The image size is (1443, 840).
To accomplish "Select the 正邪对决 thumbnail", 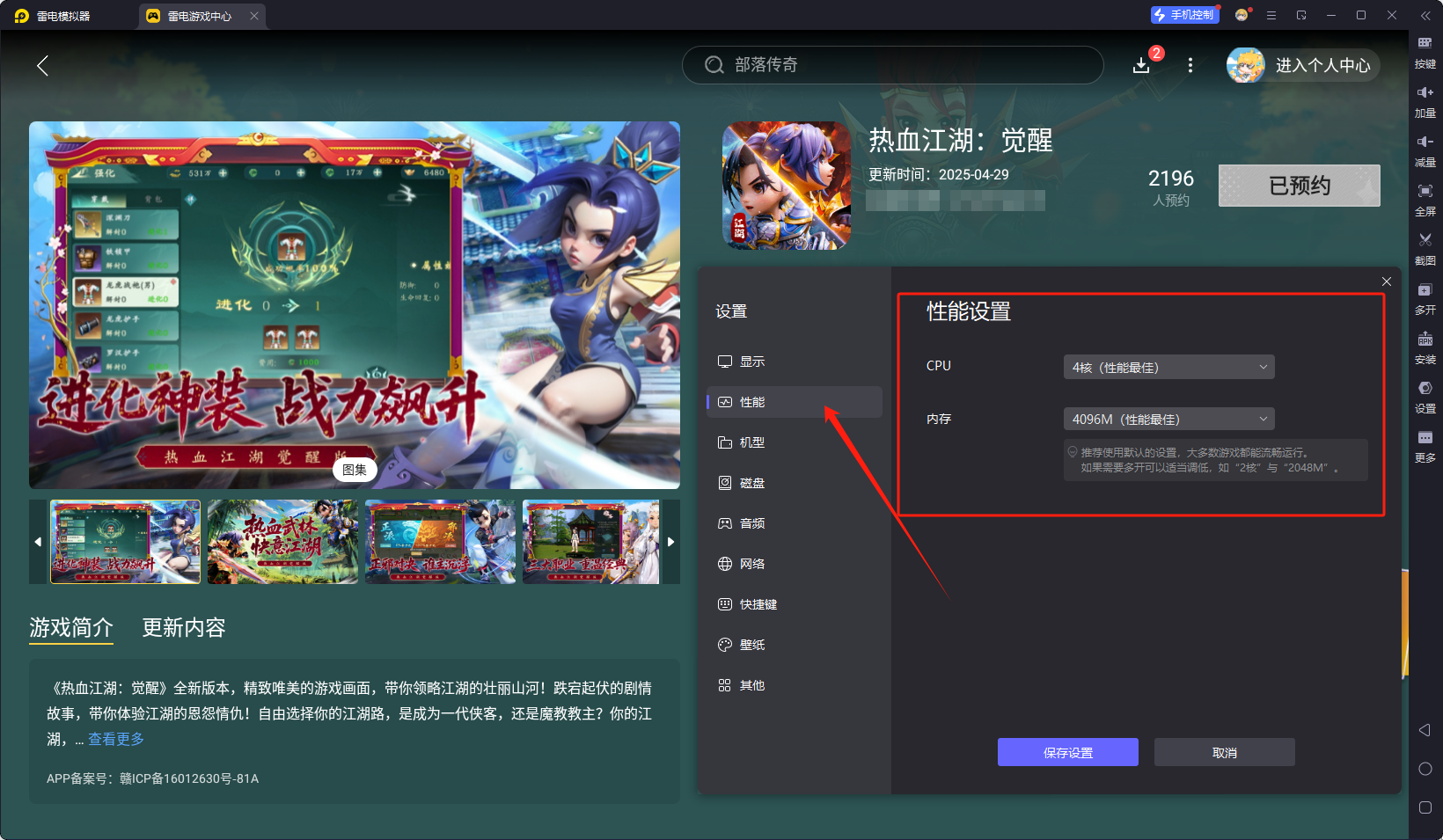I will tap(440, 542).
